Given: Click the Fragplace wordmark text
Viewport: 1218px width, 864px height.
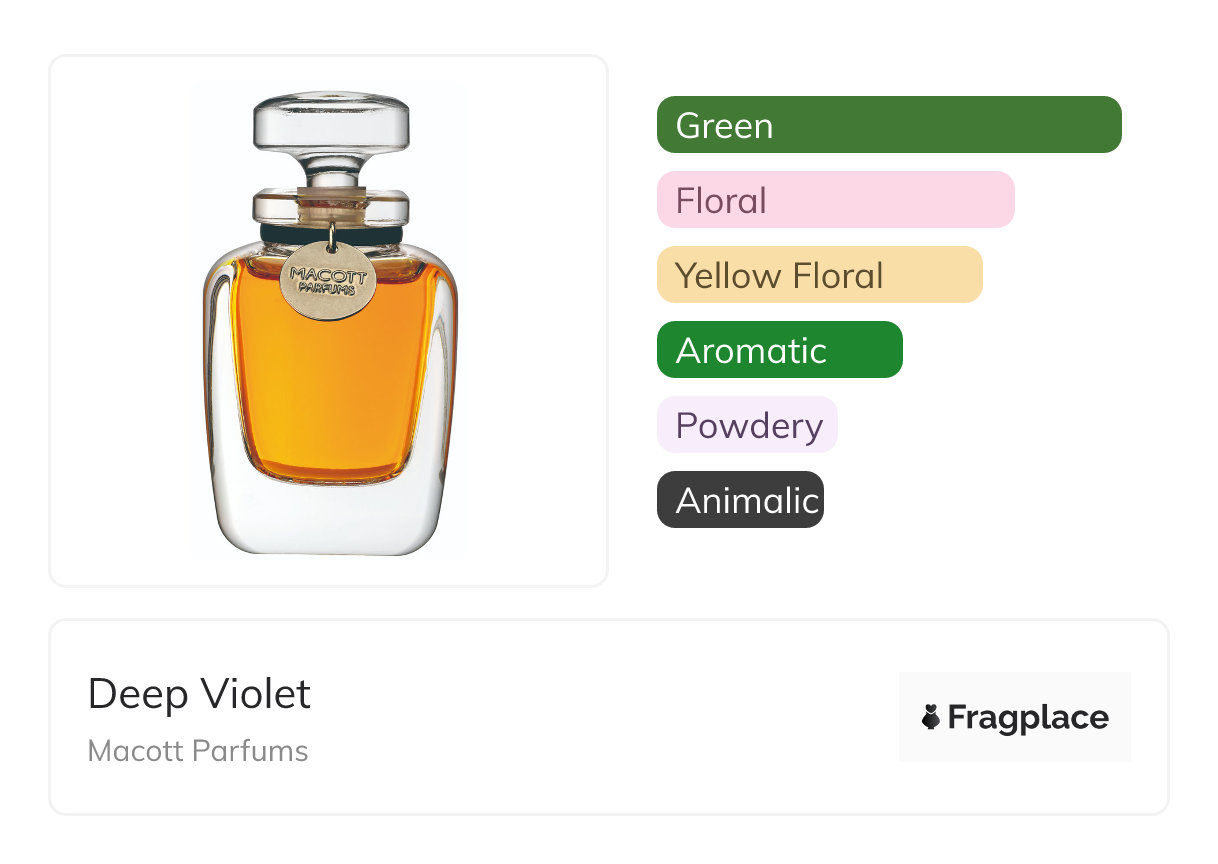Looking at the screenshot, I should tap(1027, 717).
